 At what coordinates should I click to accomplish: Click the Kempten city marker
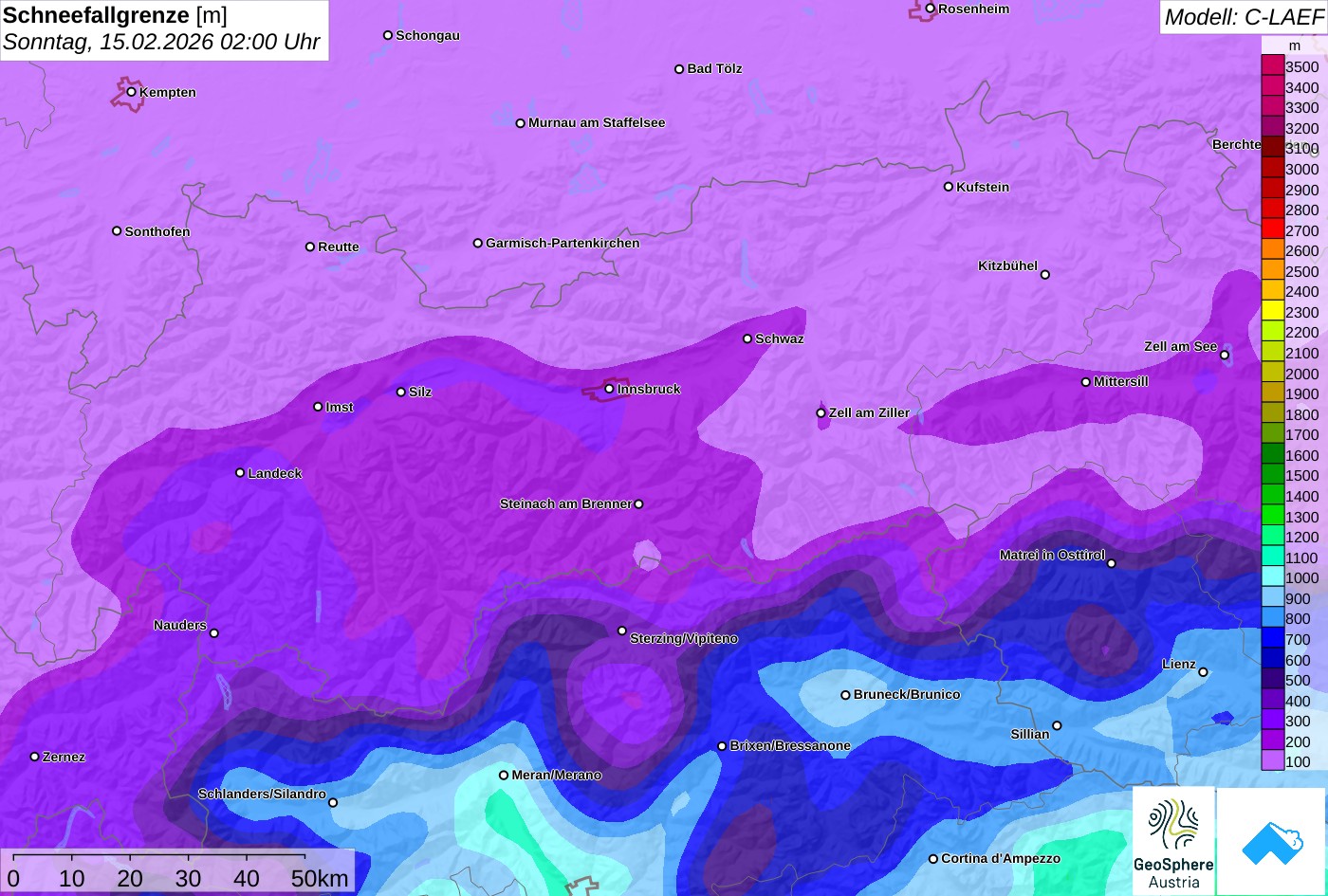(132, 92)
